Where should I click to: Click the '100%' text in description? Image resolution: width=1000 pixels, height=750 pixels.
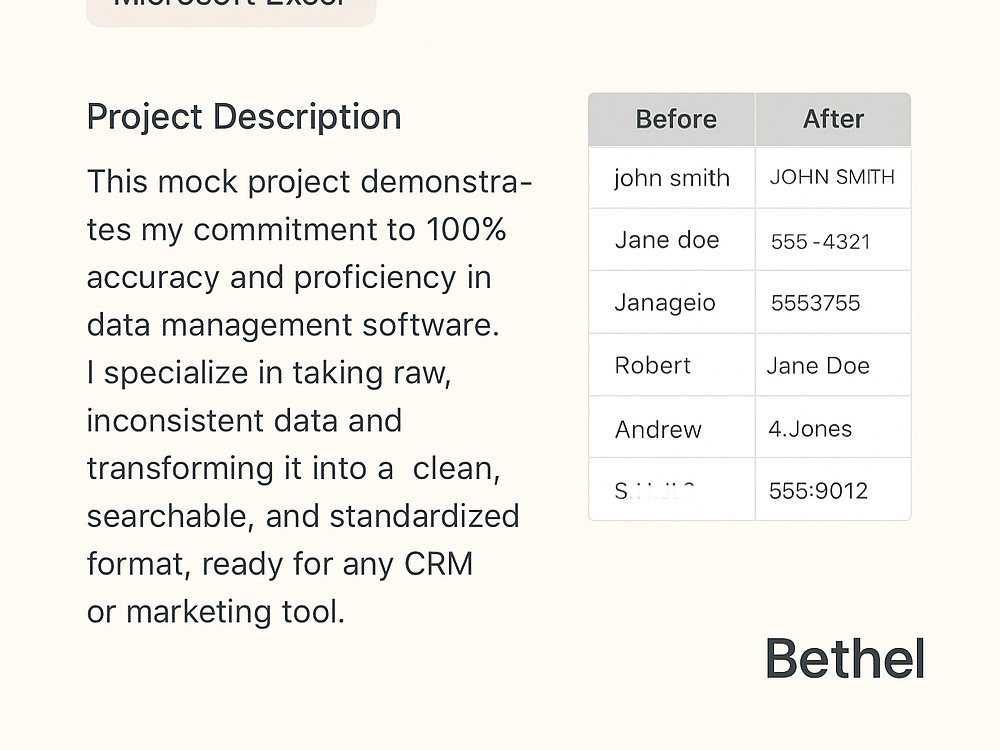[466, 230]
